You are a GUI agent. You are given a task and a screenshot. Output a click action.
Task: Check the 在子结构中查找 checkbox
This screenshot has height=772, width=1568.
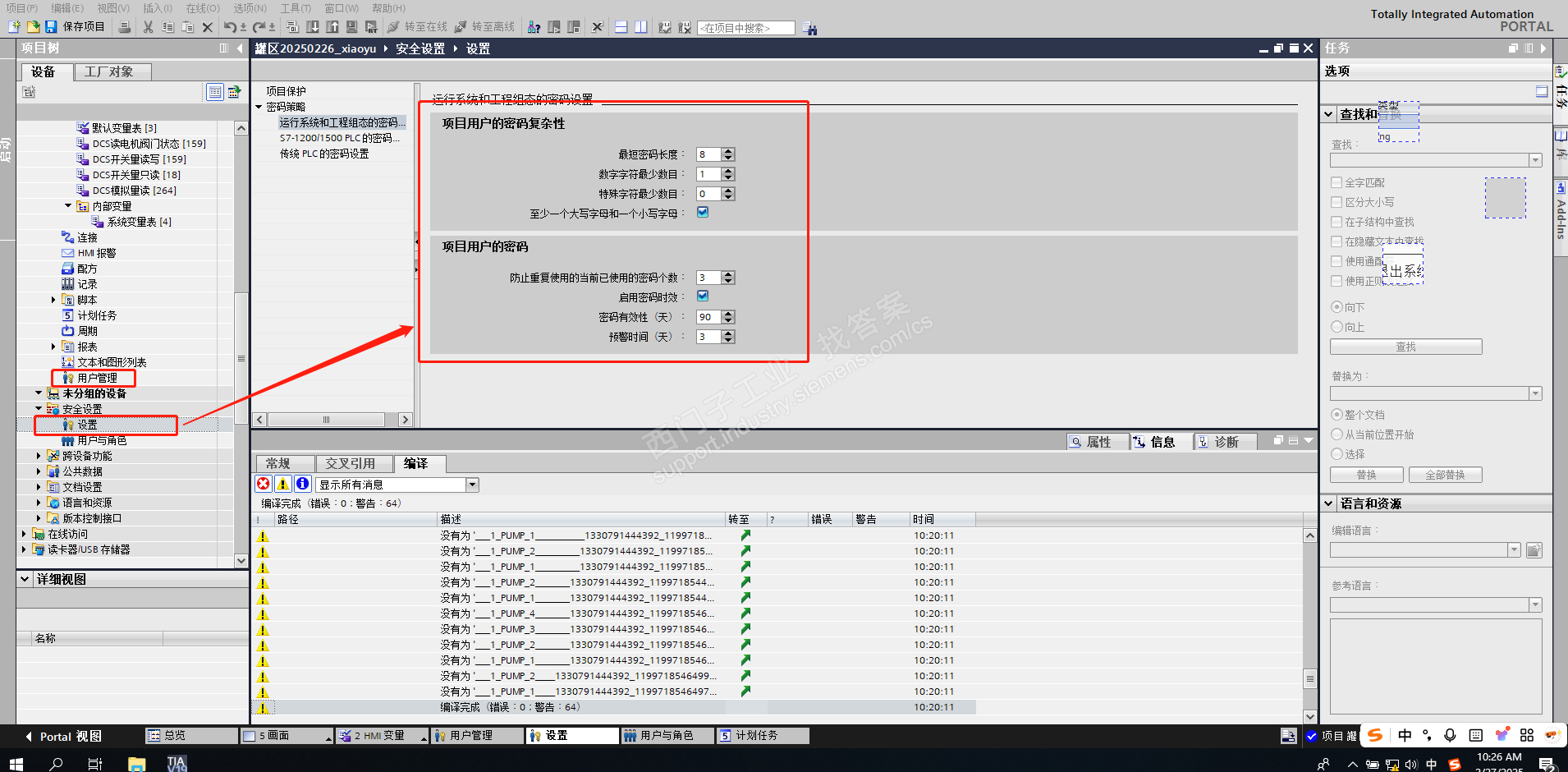click(1336, 222)
